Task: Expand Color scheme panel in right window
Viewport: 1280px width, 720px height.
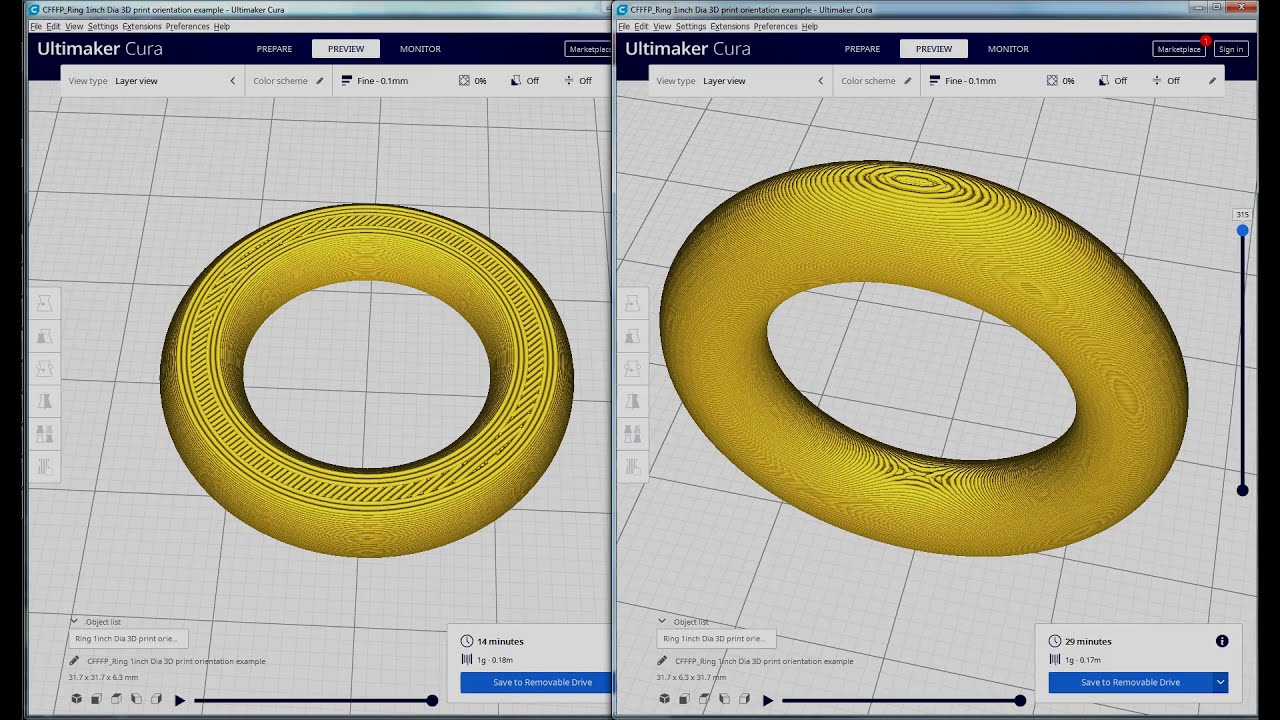Action: click(876, 81)
